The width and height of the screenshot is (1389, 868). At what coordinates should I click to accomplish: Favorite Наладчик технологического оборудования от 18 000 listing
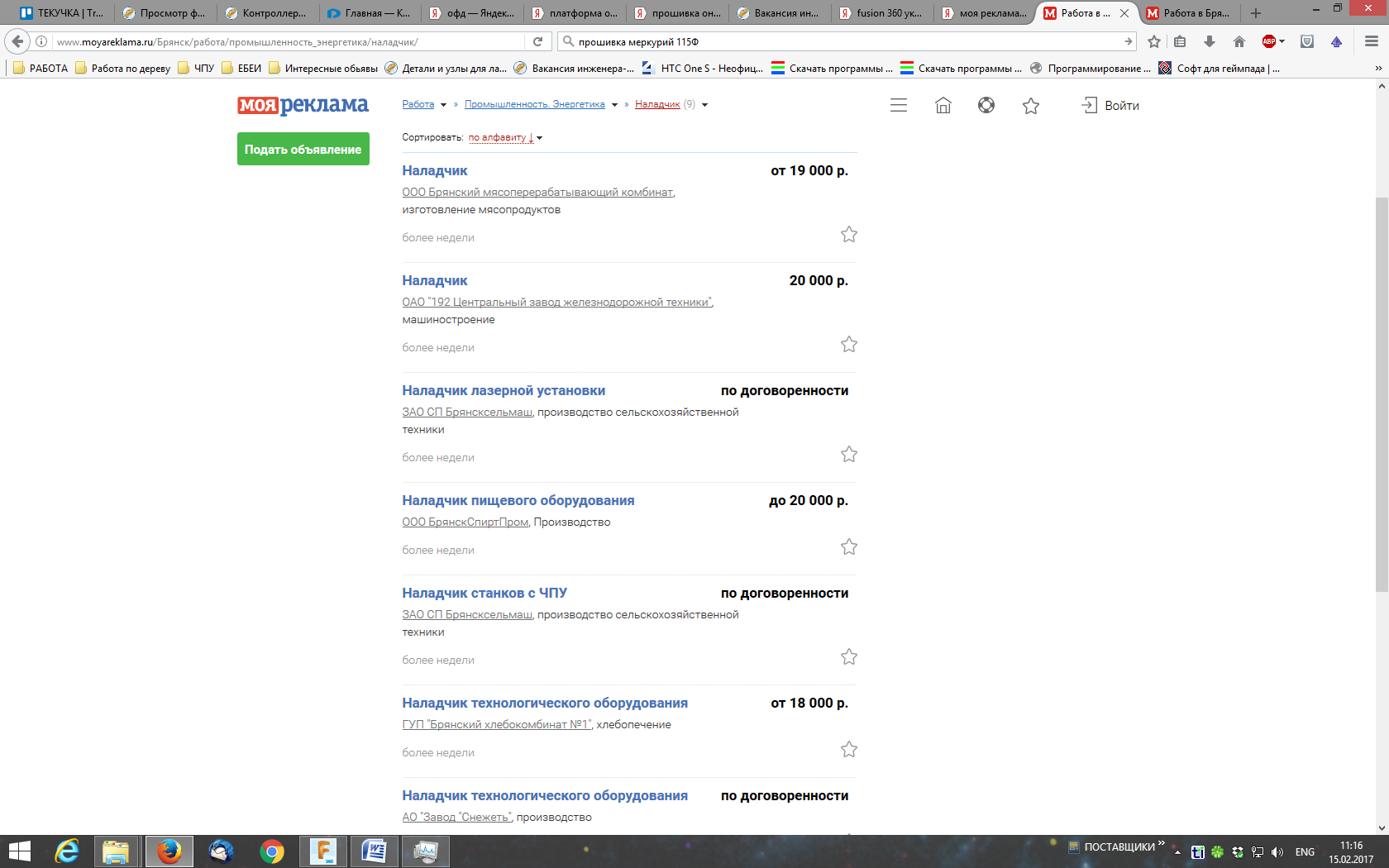tap(849, 750)
